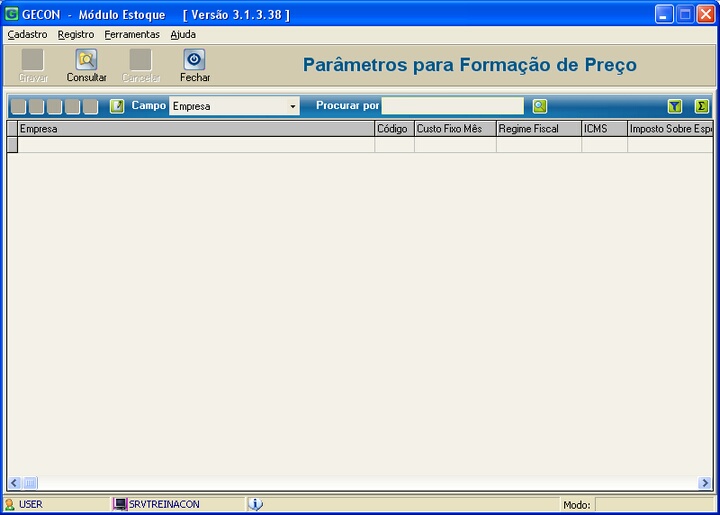
Task: Click the ICMS column header
Action: coord(604,129)
